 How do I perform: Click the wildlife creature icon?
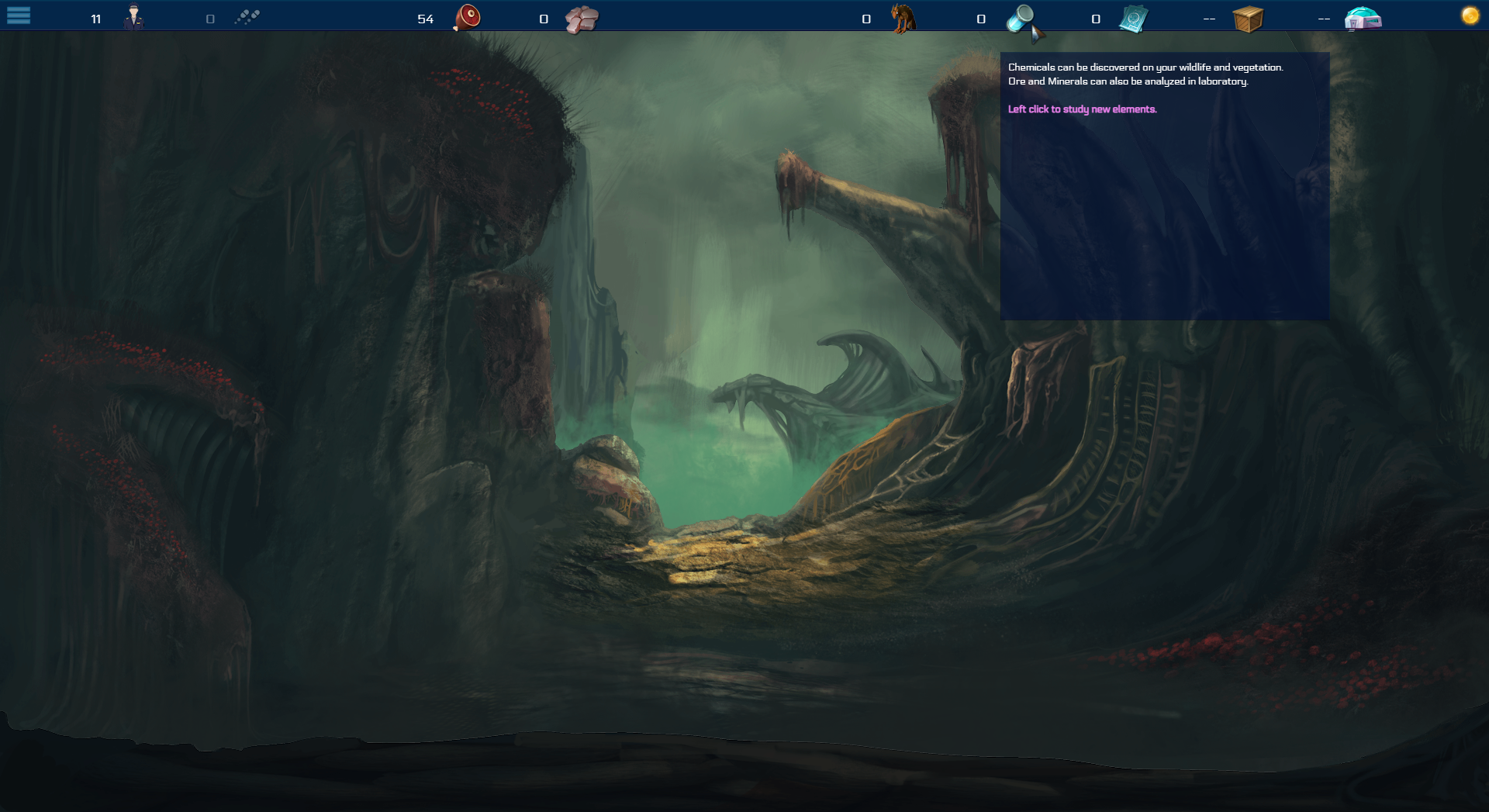[x=903, y=18]
